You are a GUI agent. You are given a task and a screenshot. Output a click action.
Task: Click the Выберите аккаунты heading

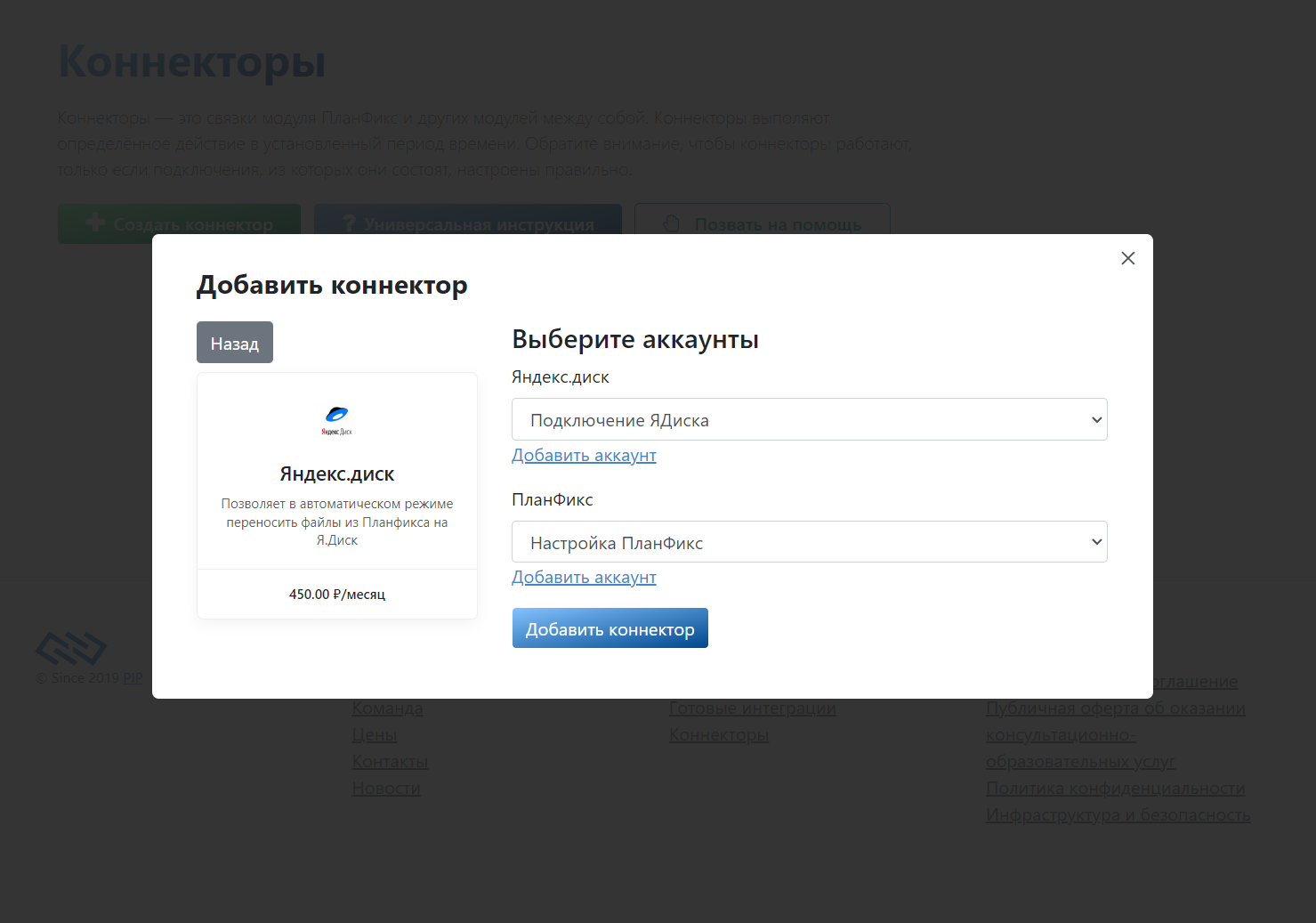click(635, 339)
